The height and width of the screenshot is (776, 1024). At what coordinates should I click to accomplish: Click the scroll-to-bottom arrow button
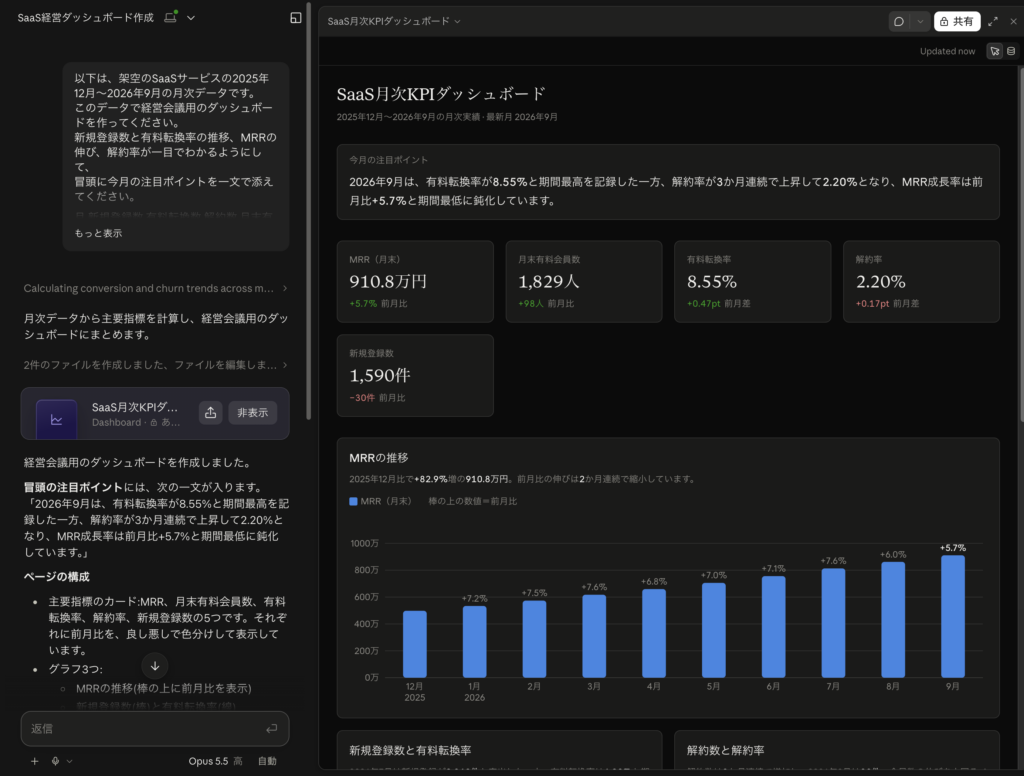point(155,666)
